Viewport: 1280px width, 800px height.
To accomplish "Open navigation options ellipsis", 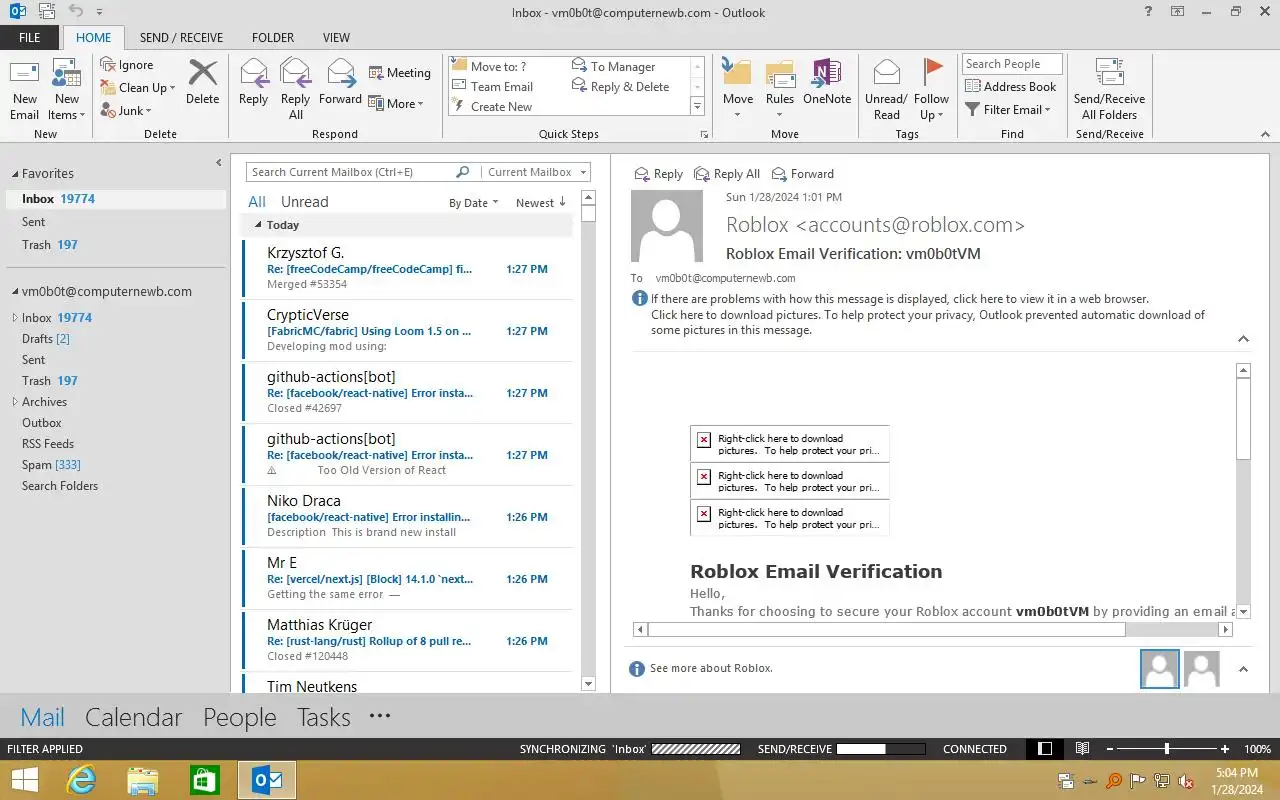I will point(379,716).
